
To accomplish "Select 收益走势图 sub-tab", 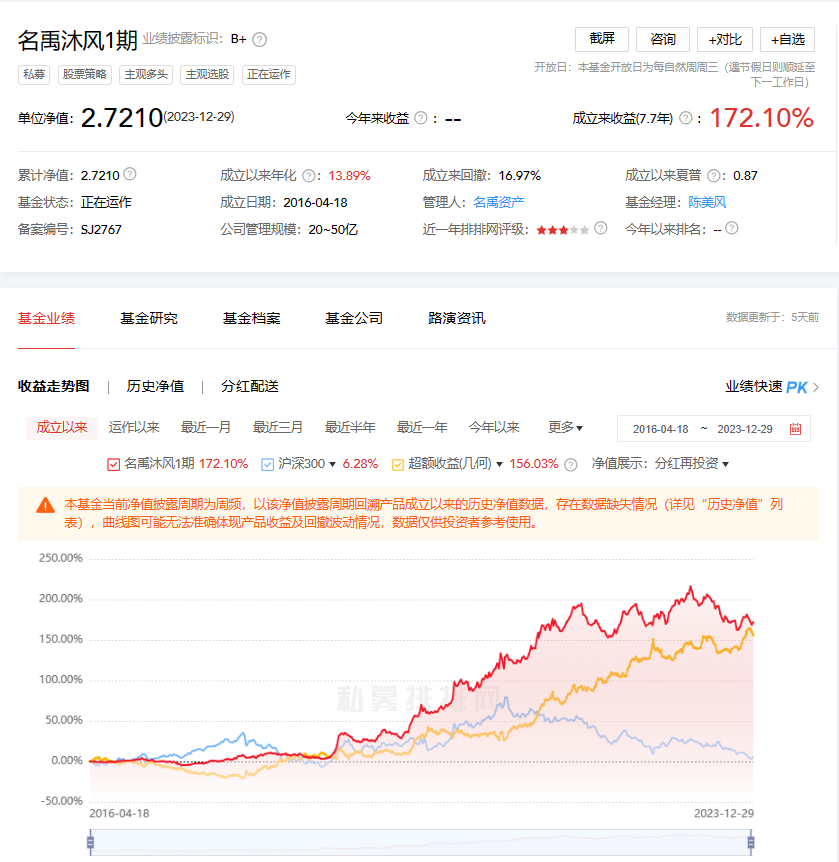I will tap(53, 386).
